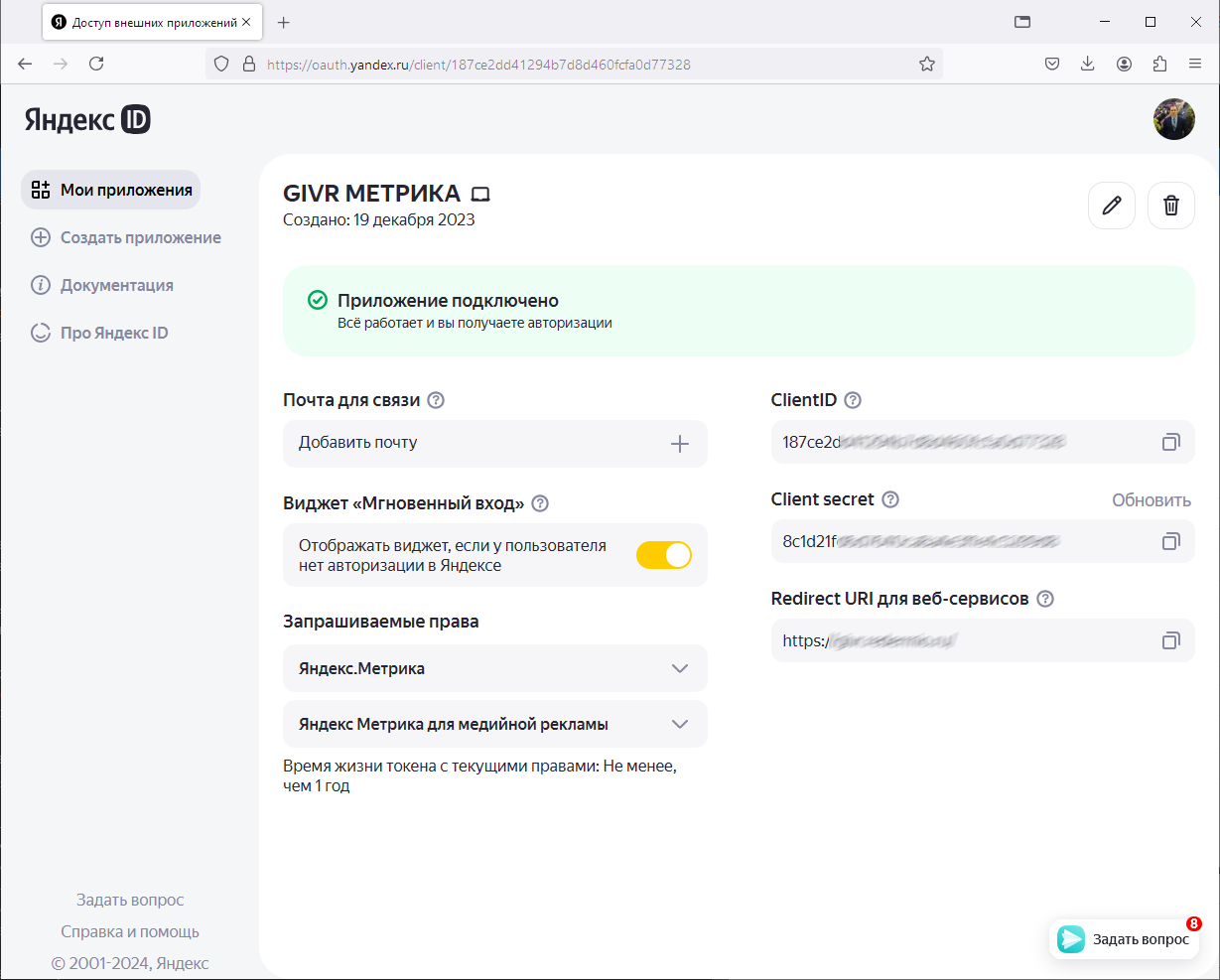Open Firefox application menu
The width and height of the screenshot is (1220, 980).
pyautogui.click(x=1195, y=64)
